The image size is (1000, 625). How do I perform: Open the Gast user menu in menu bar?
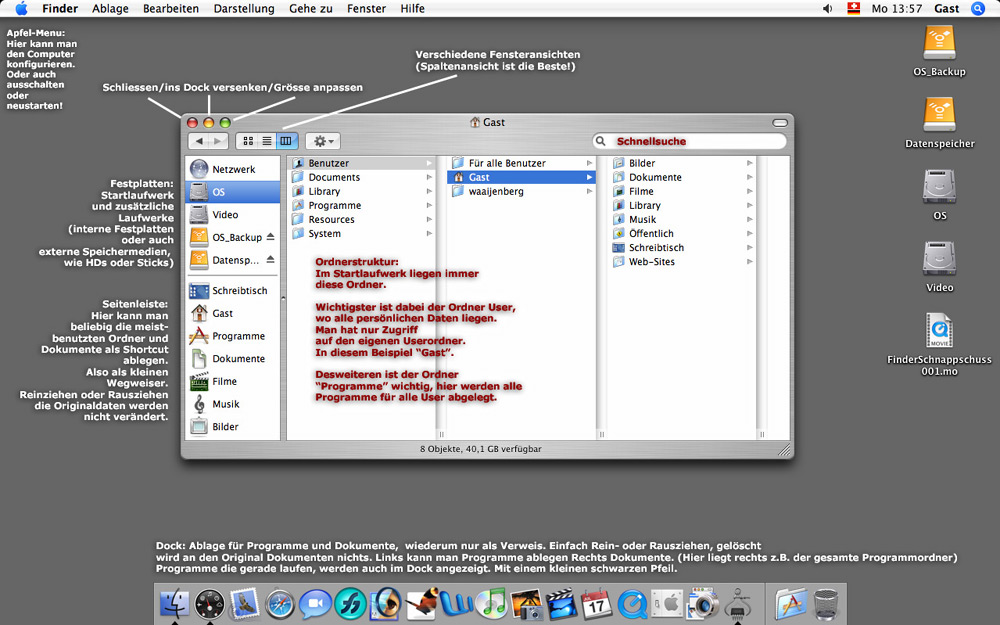point(946,8)
